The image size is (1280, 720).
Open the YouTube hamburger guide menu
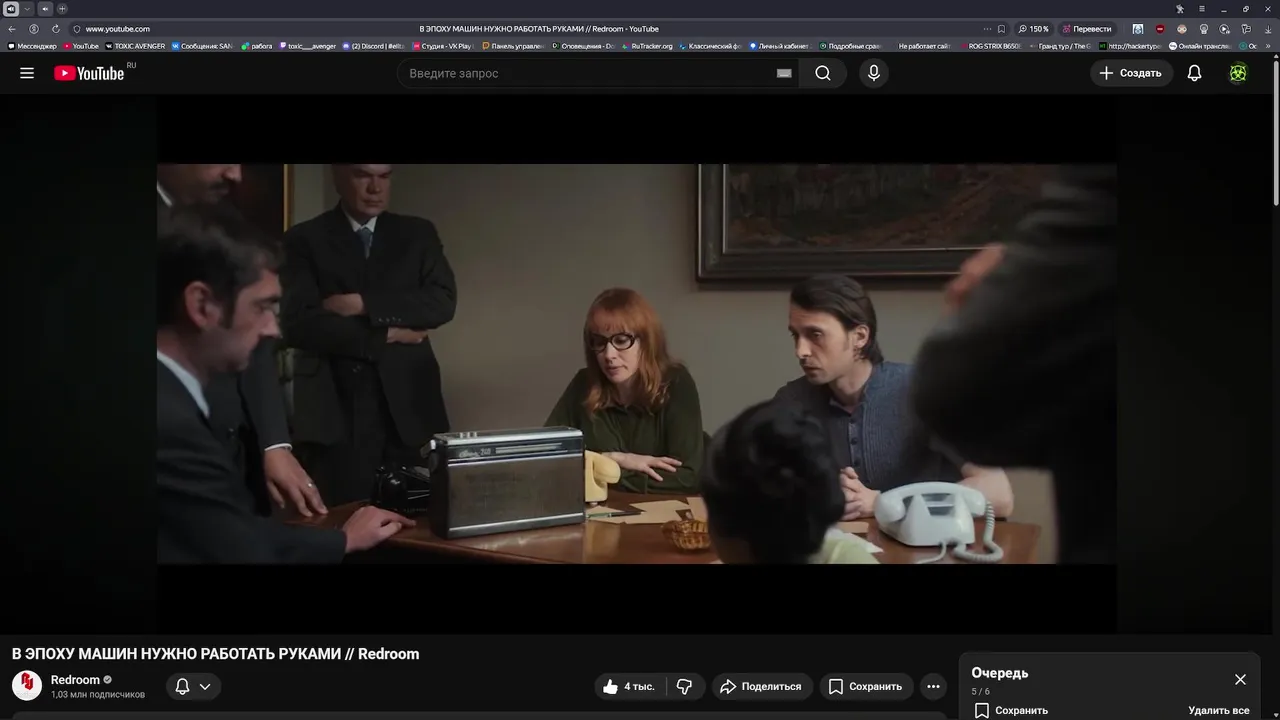point(27,73)
